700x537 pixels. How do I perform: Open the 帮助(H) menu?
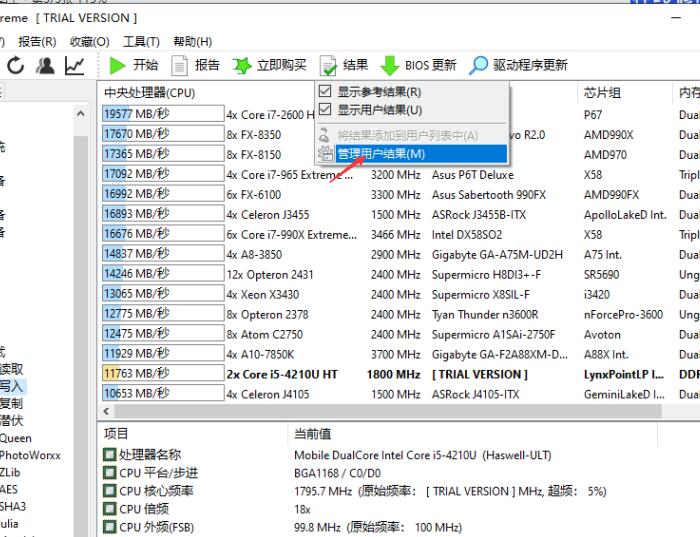(192, 42)
